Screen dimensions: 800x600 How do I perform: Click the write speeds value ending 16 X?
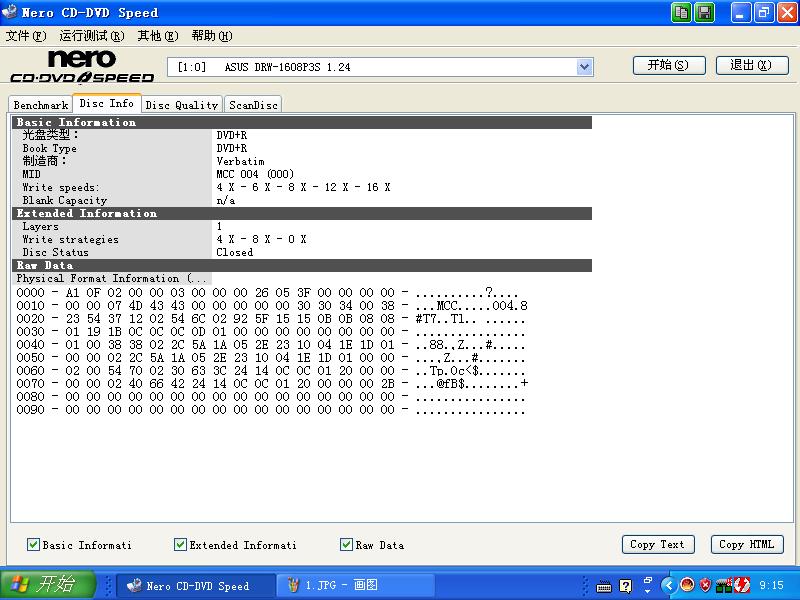(x=304, y=187)
